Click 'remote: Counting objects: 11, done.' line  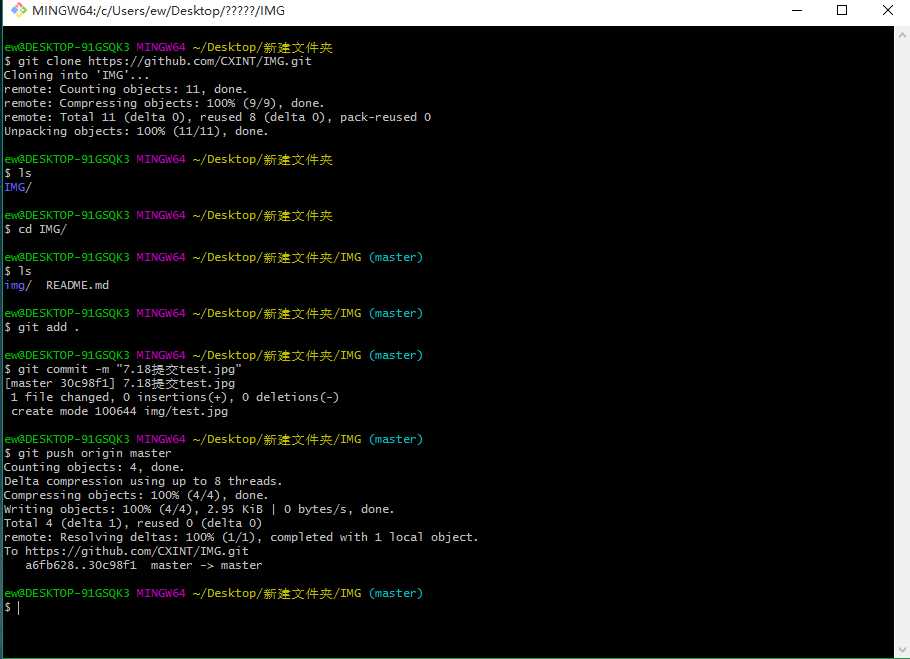[x=125, y=89]
